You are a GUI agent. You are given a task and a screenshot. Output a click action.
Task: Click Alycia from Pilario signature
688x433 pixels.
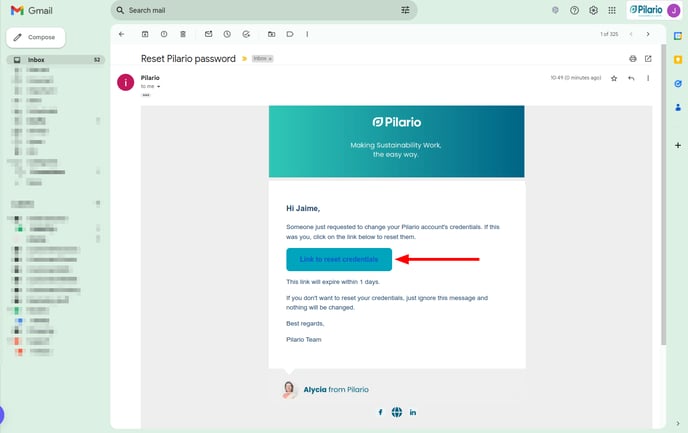click(336, 390)
